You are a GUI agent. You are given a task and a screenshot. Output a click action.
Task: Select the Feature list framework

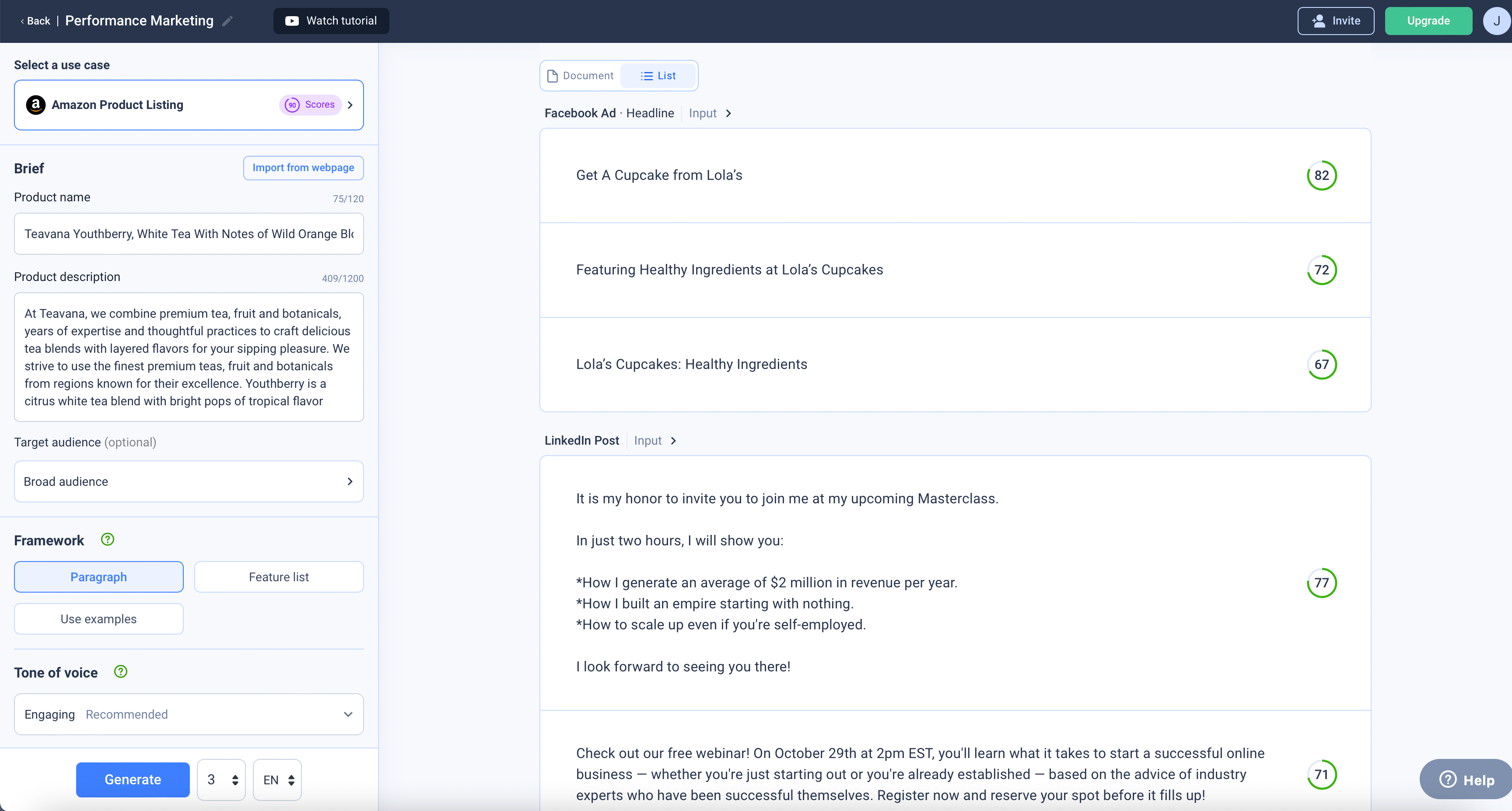tap(279, 576)
